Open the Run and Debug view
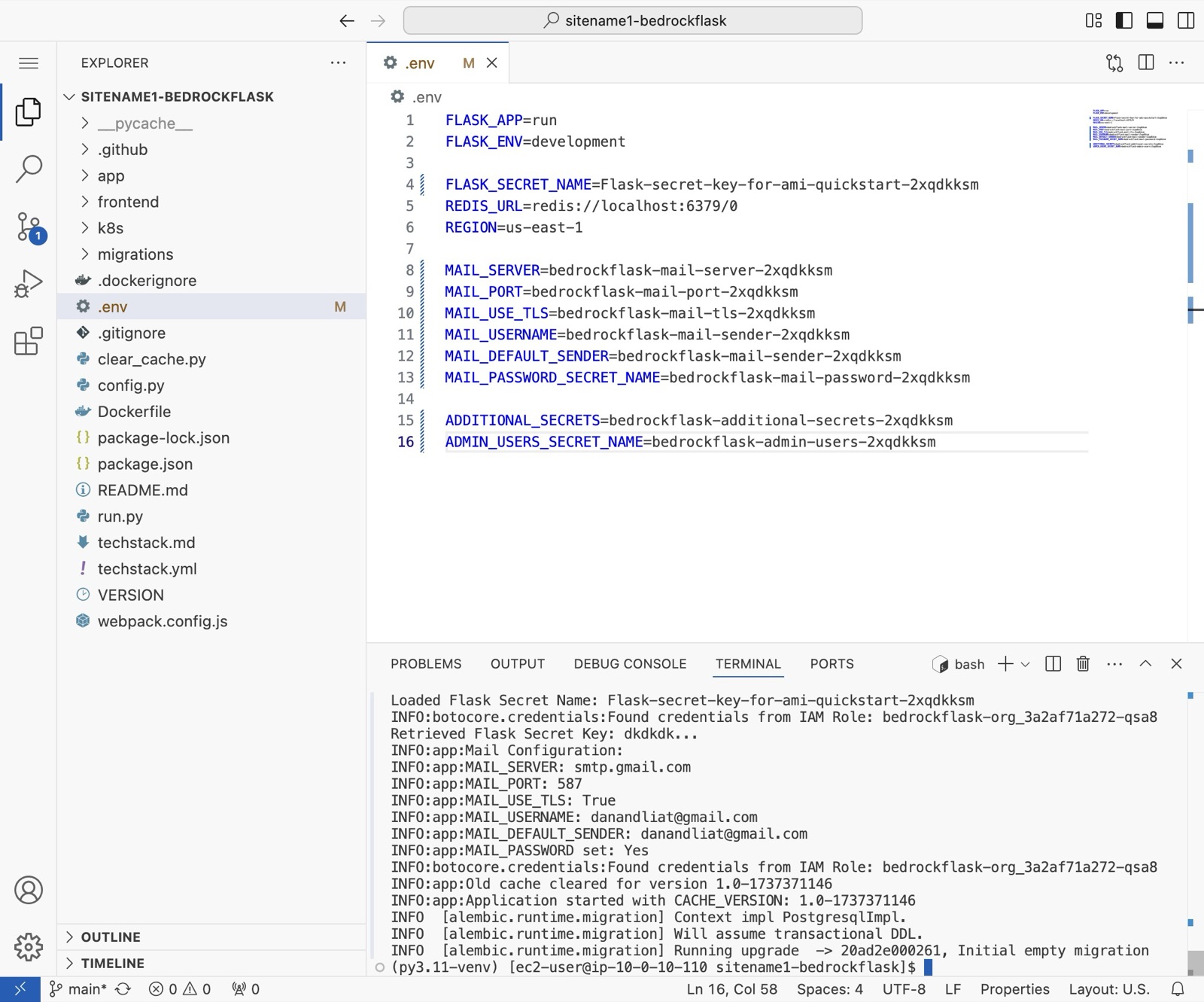1204x1002 pixels. coord(29,284)
